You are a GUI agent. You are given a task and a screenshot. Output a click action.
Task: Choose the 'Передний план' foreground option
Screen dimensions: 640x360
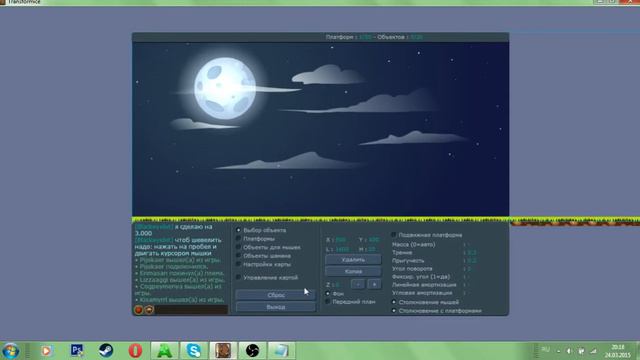click(x=350, y=302)
